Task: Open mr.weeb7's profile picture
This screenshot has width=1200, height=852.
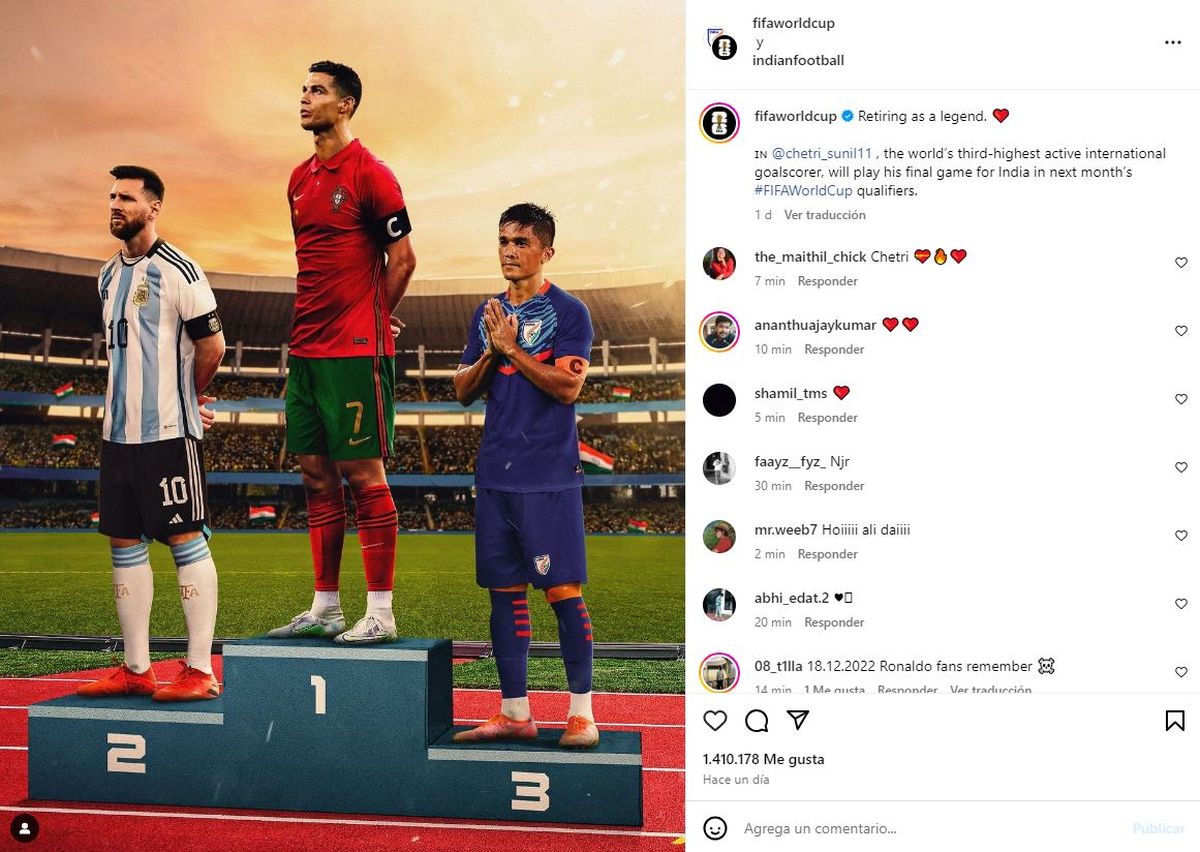Action: coord(719,536)
